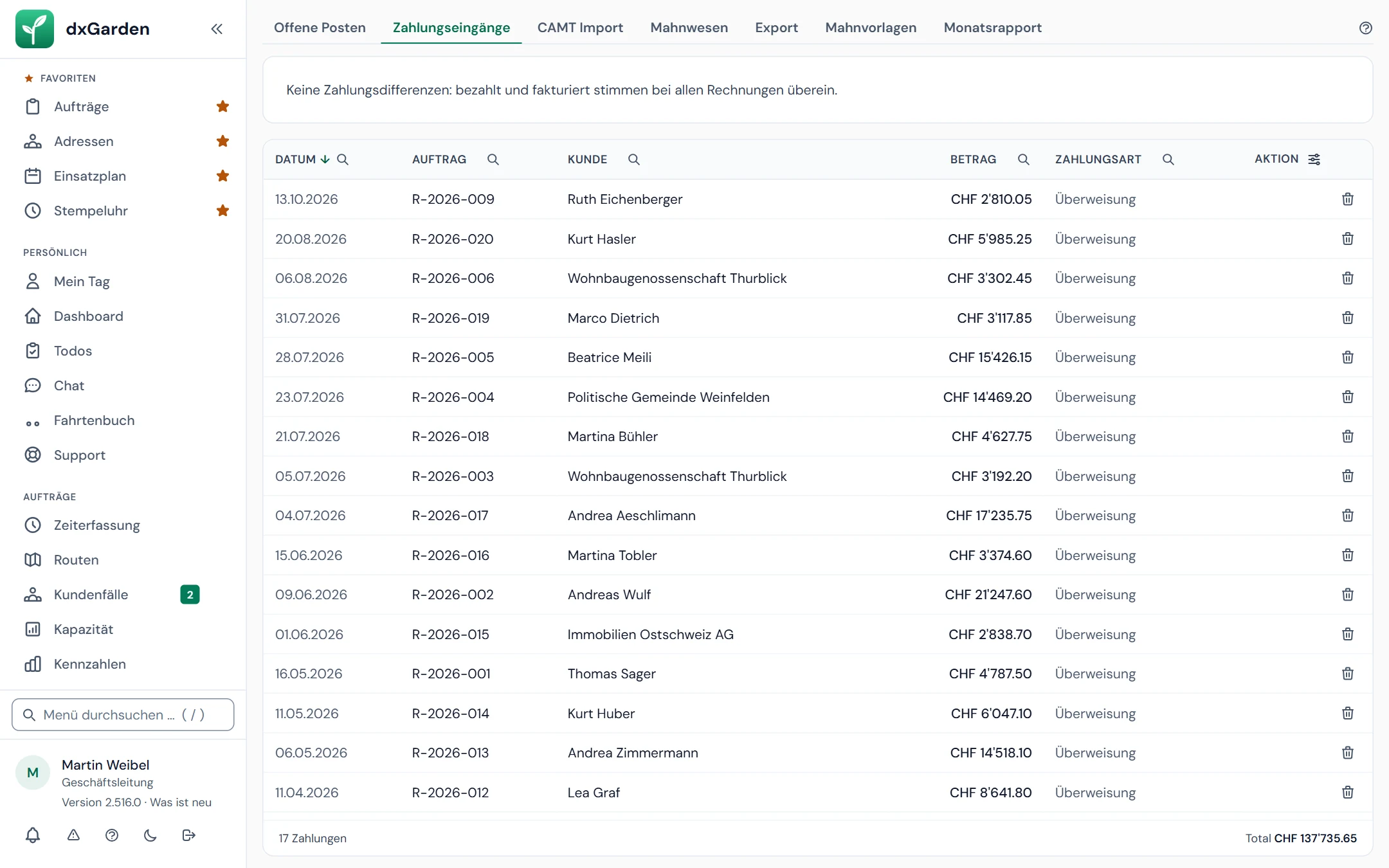The width and height of the screenshot is (1389, 868).
Task: Toggle Stempeluhr favorite star
Action: (x=223, y=210)
